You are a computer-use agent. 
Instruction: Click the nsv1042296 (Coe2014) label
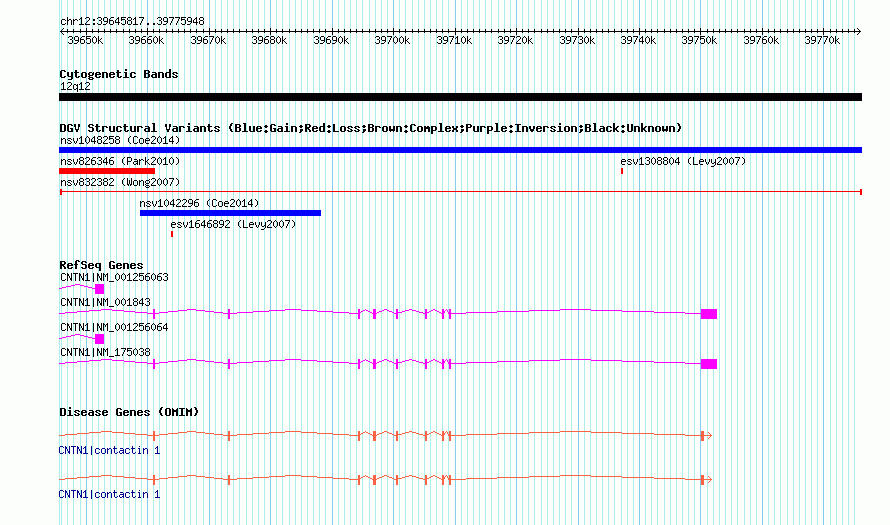pyautogui.click(x=199, y=203)
